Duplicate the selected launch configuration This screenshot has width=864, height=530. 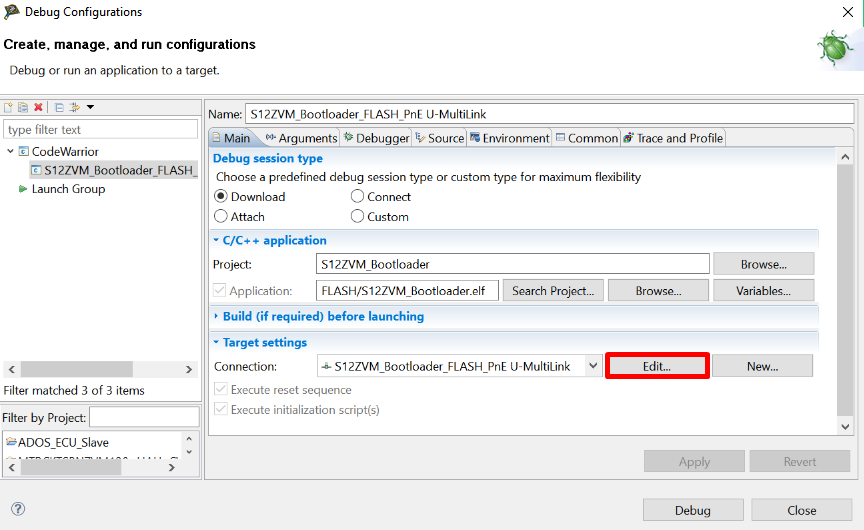pyautogui.click(x=23, y=107)
